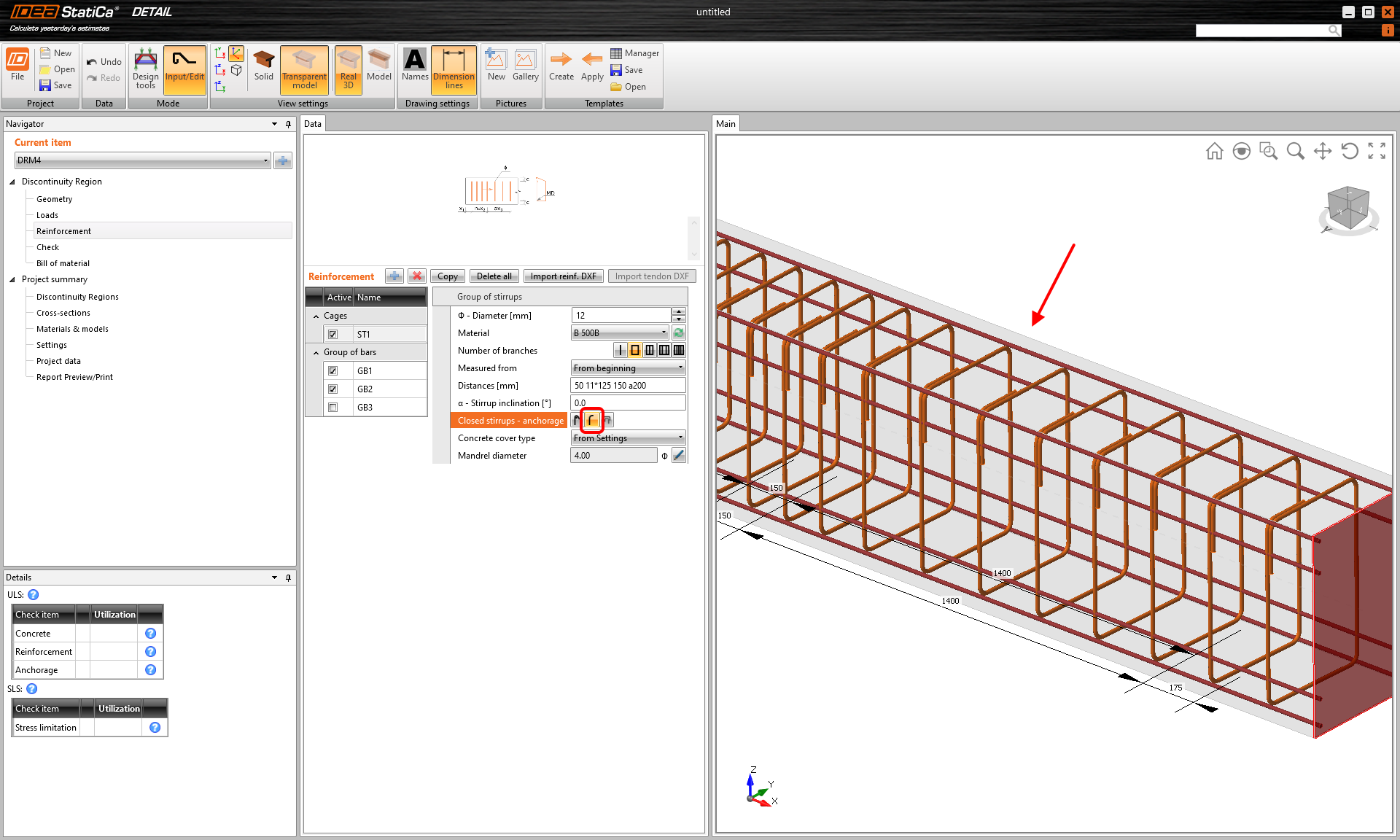
Task: Disable the GB2 active checkbox
Action: coord(333,389)
